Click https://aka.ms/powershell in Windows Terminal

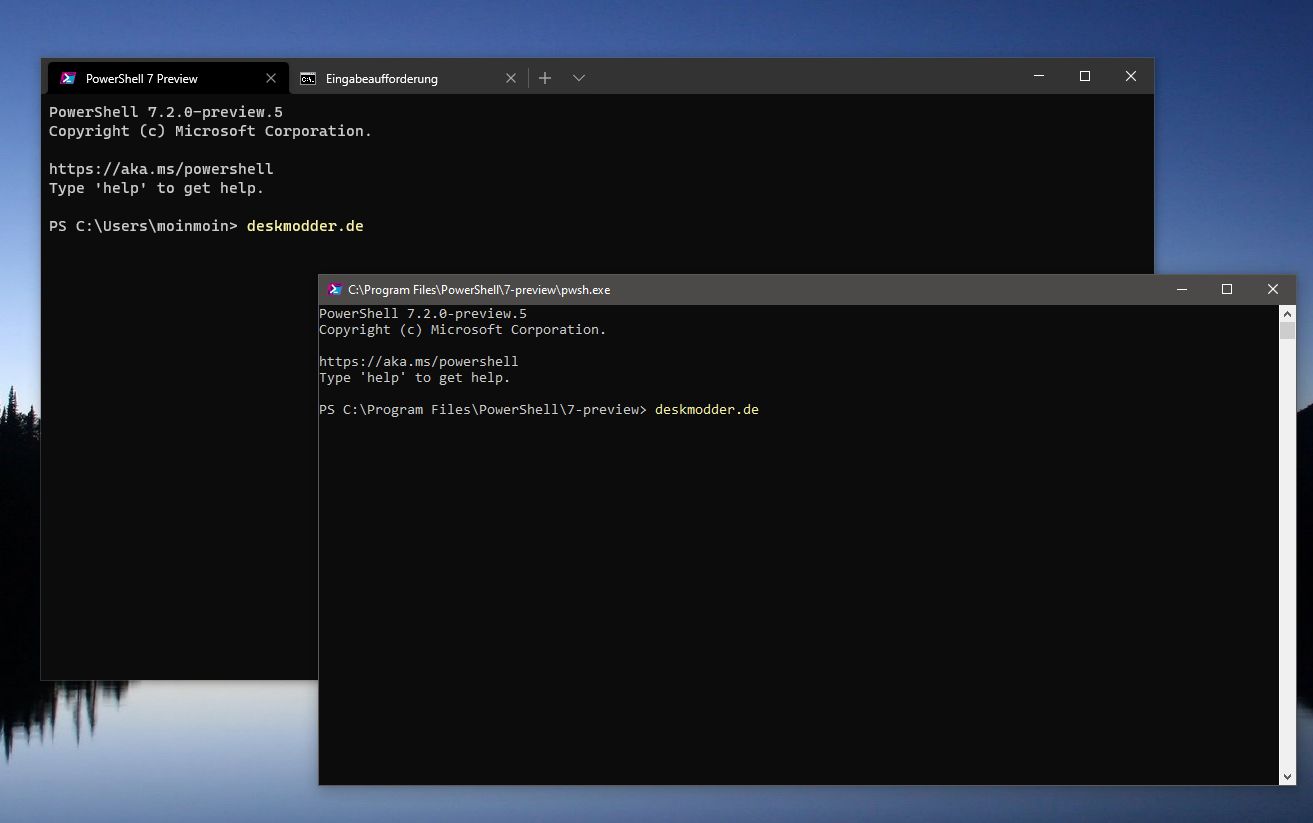(x=161, y=169)
